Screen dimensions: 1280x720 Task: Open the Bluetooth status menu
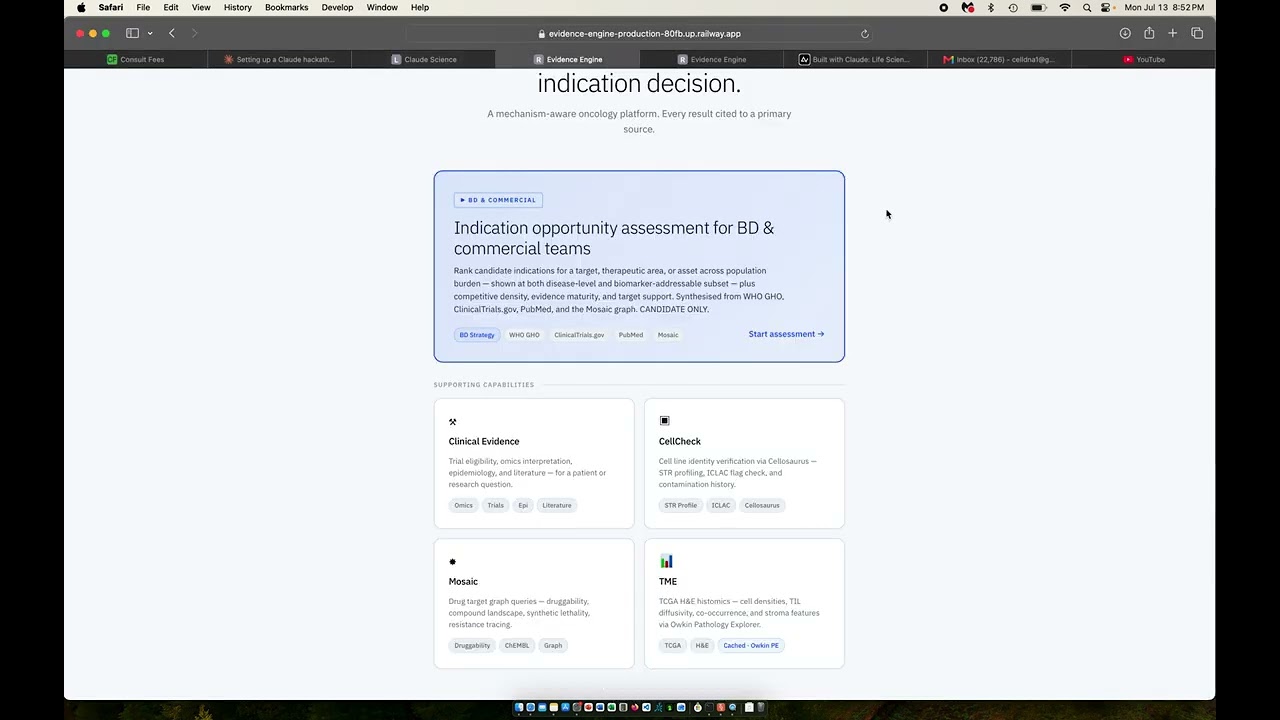pyautogui.click(x=991, y=8)
